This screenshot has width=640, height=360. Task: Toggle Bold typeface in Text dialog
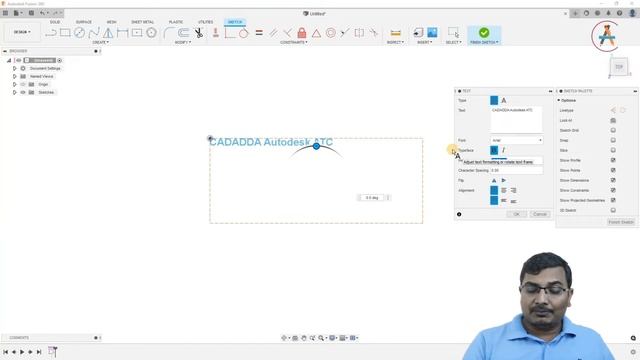pos(494,150)
